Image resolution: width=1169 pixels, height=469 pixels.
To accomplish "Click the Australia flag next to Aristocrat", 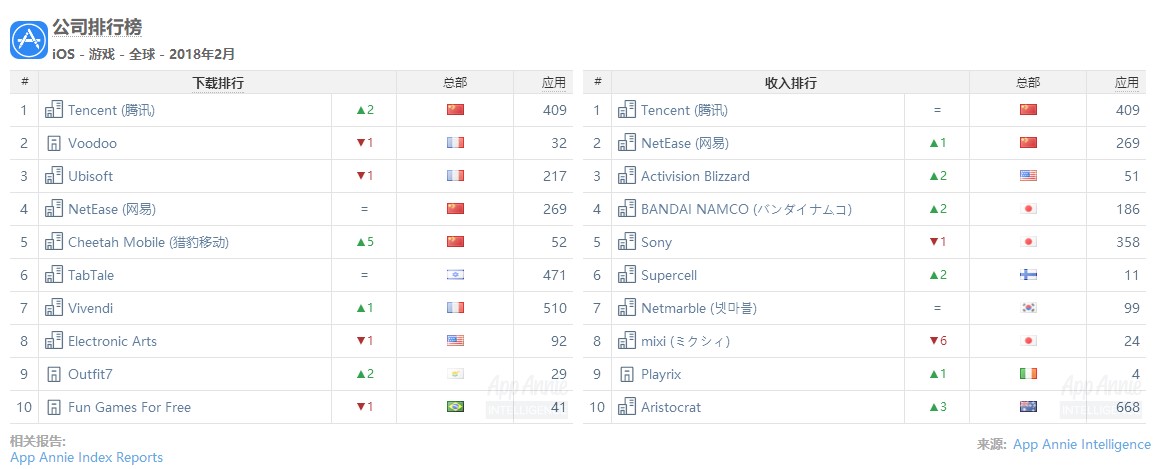I will [x=1028, y=407].
